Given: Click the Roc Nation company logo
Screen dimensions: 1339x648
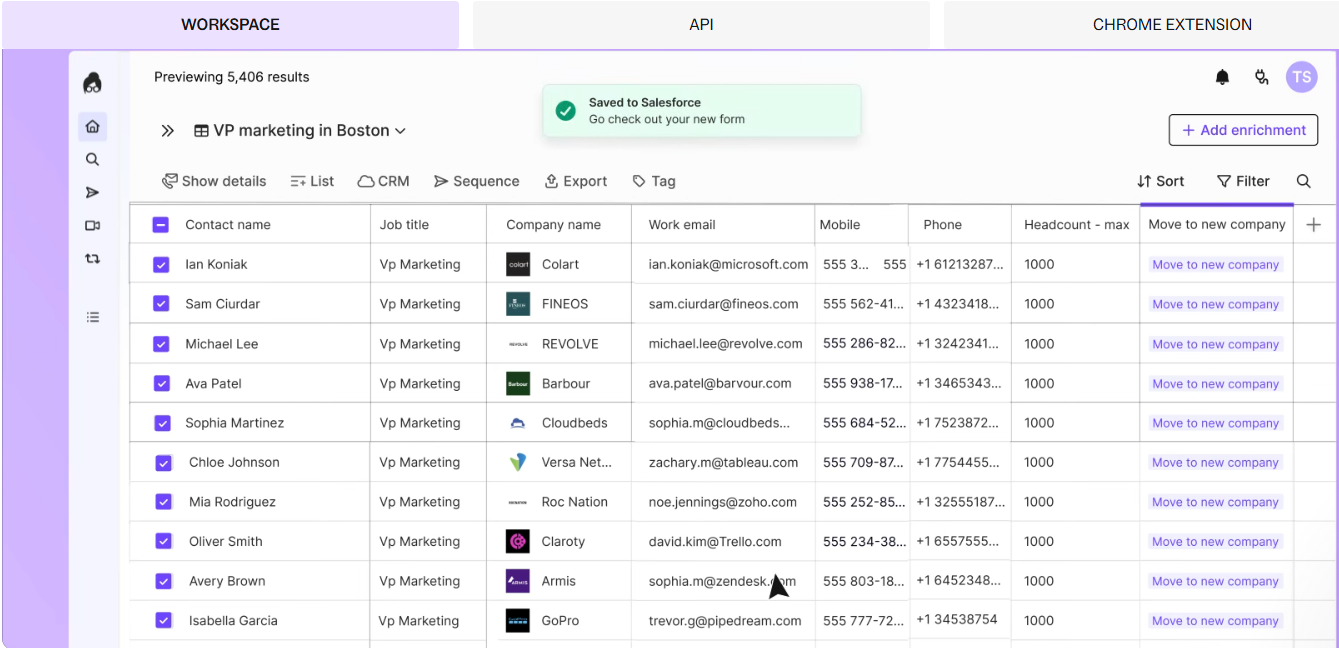Looking at the screenshot, I should click(518, 502).
